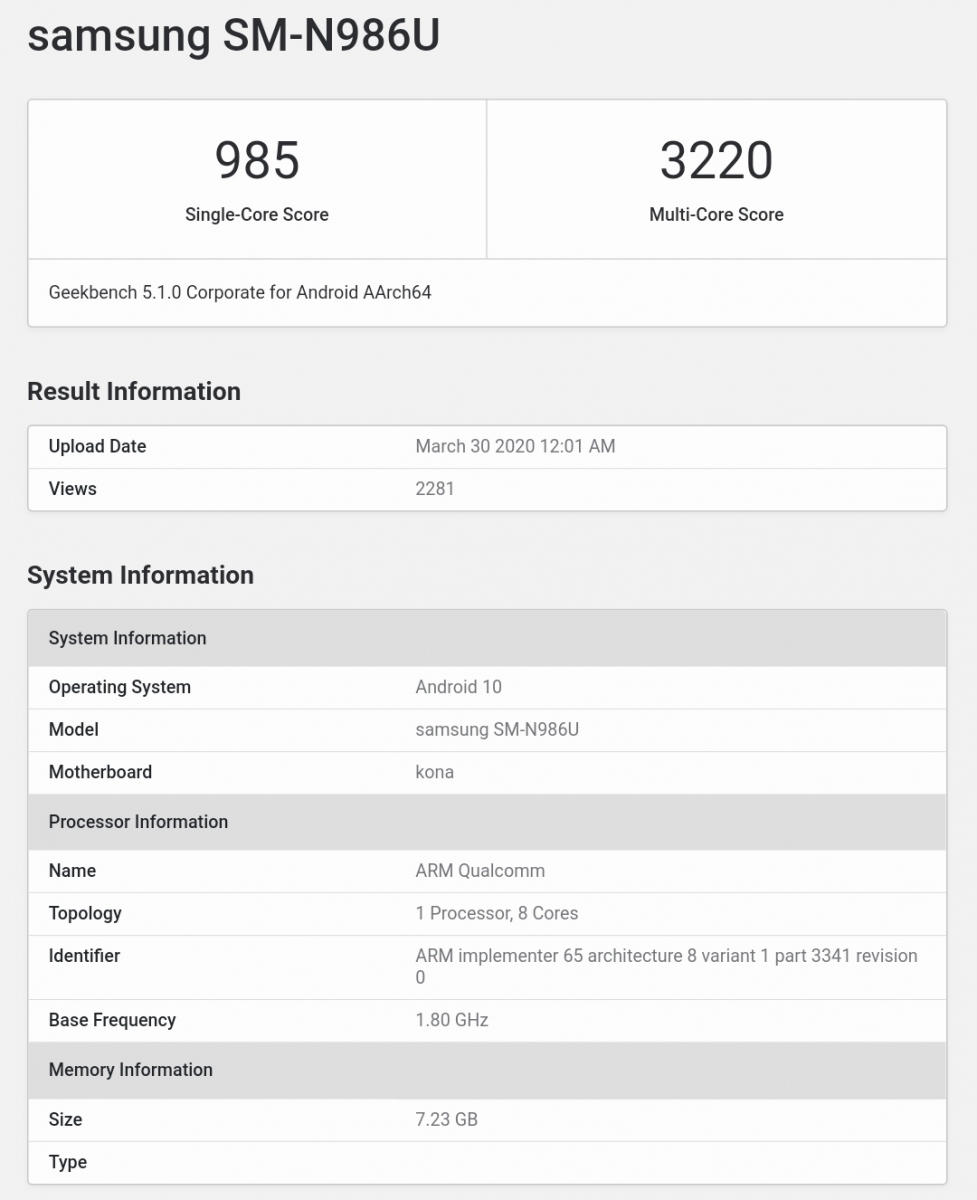Click the gray System Information table header

pyautogui.click(x=128, y=638)
